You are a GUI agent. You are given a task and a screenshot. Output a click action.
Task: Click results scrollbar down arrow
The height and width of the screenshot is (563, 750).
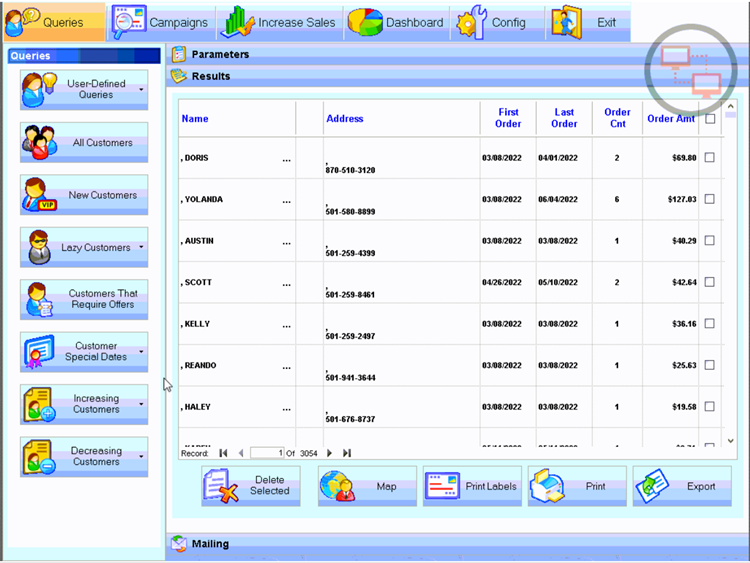(x=730, y=441)
